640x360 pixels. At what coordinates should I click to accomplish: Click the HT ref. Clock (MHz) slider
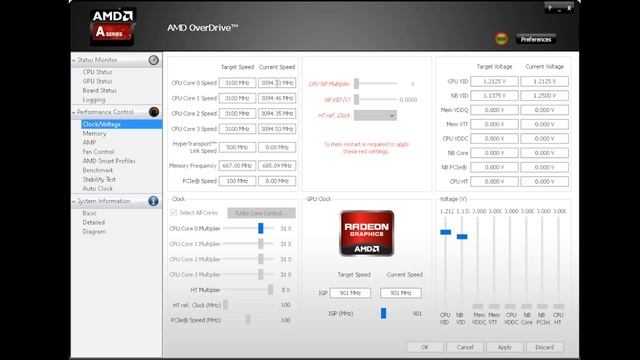(x=225, y=305)
